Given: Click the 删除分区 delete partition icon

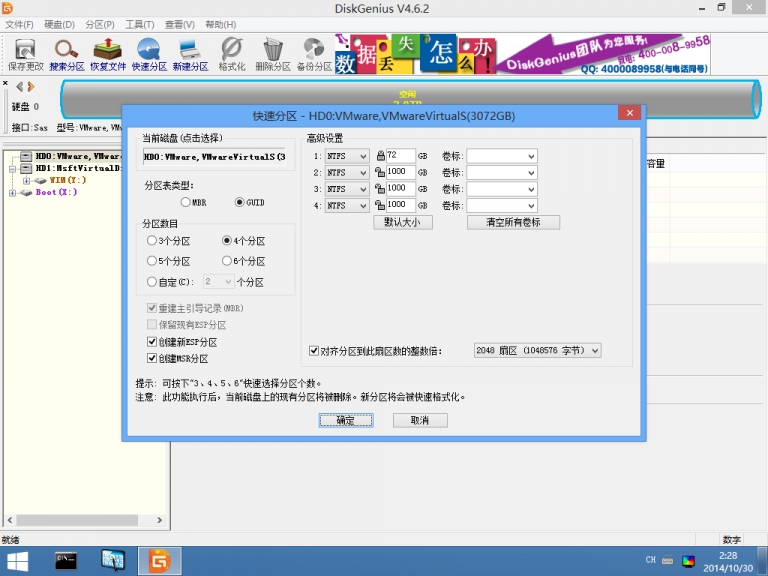Looking at the screenshot, I should pyautogui.click(x=273, y=54).
